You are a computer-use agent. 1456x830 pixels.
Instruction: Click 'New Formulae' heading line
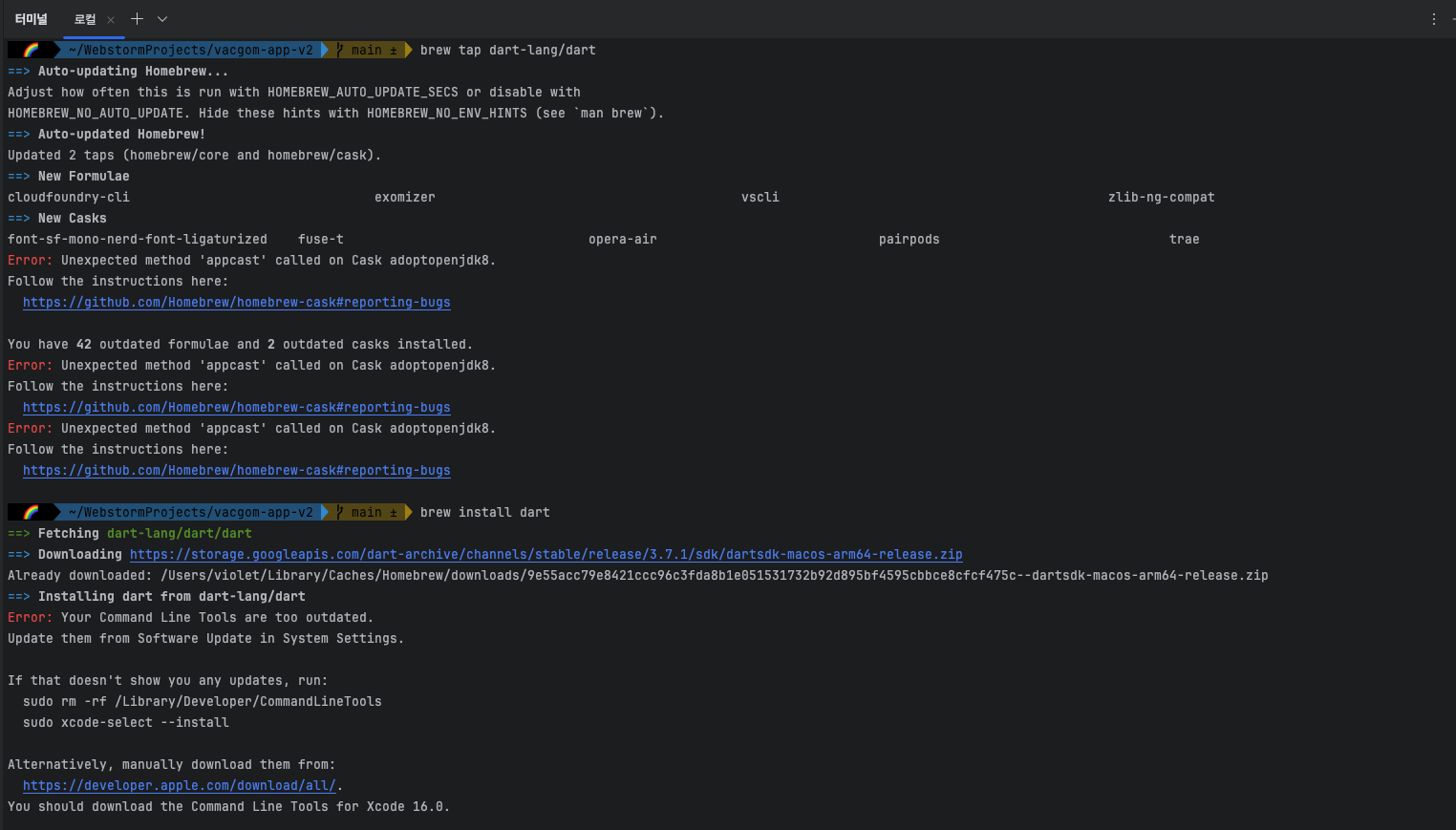[x=69, y=177]
